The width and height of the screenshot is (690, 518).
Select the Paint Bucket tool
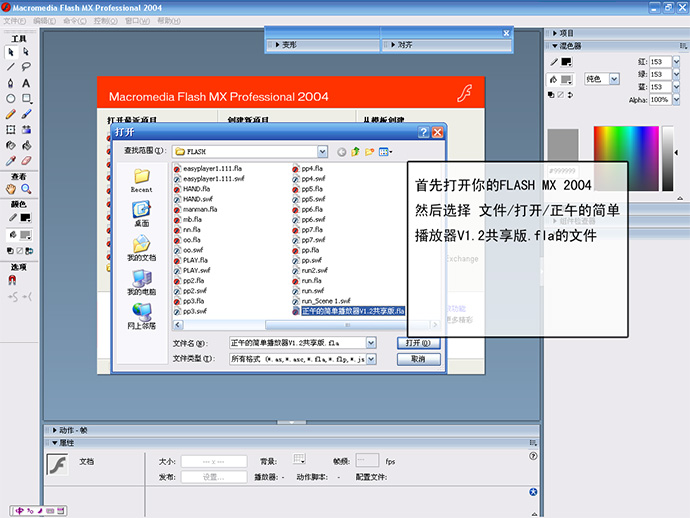(26, 145)
